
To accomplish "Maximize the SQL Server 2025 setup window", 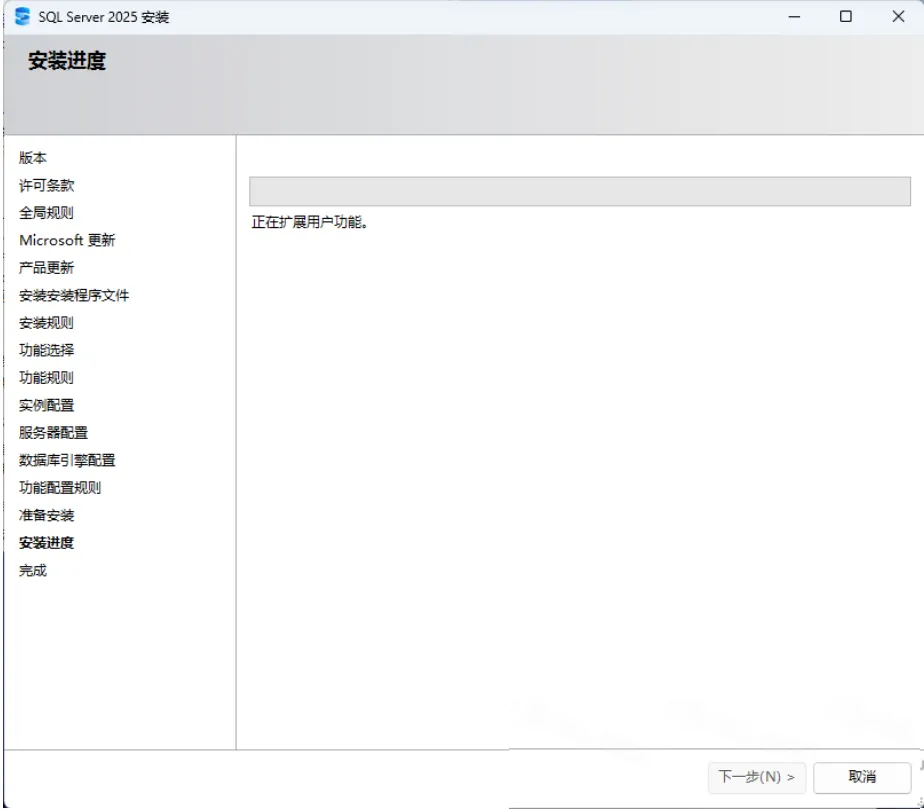I will tap(846, 16).
